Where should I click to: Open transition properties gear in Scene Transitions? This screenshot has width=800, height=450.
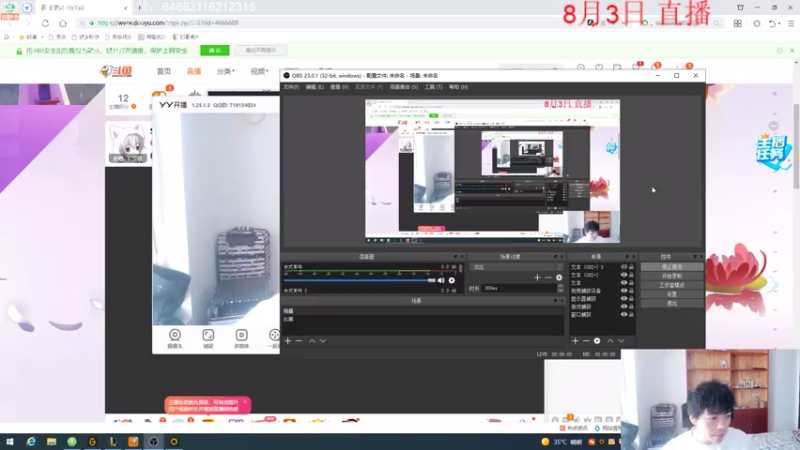coord(559,278)
